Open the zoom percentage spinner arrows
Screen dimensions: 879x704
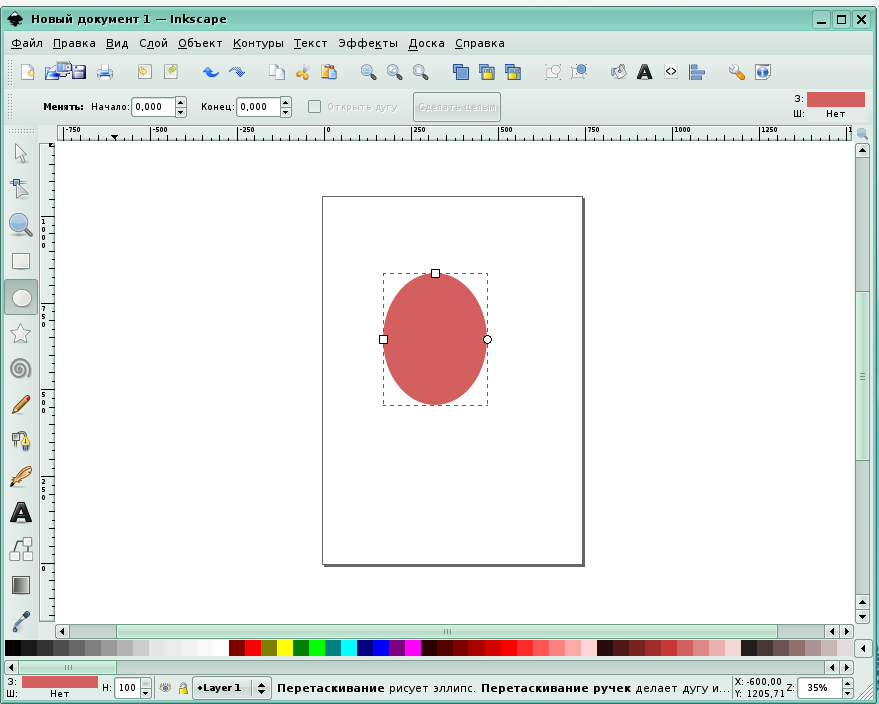pyautogui.click(x=848, y=688)
